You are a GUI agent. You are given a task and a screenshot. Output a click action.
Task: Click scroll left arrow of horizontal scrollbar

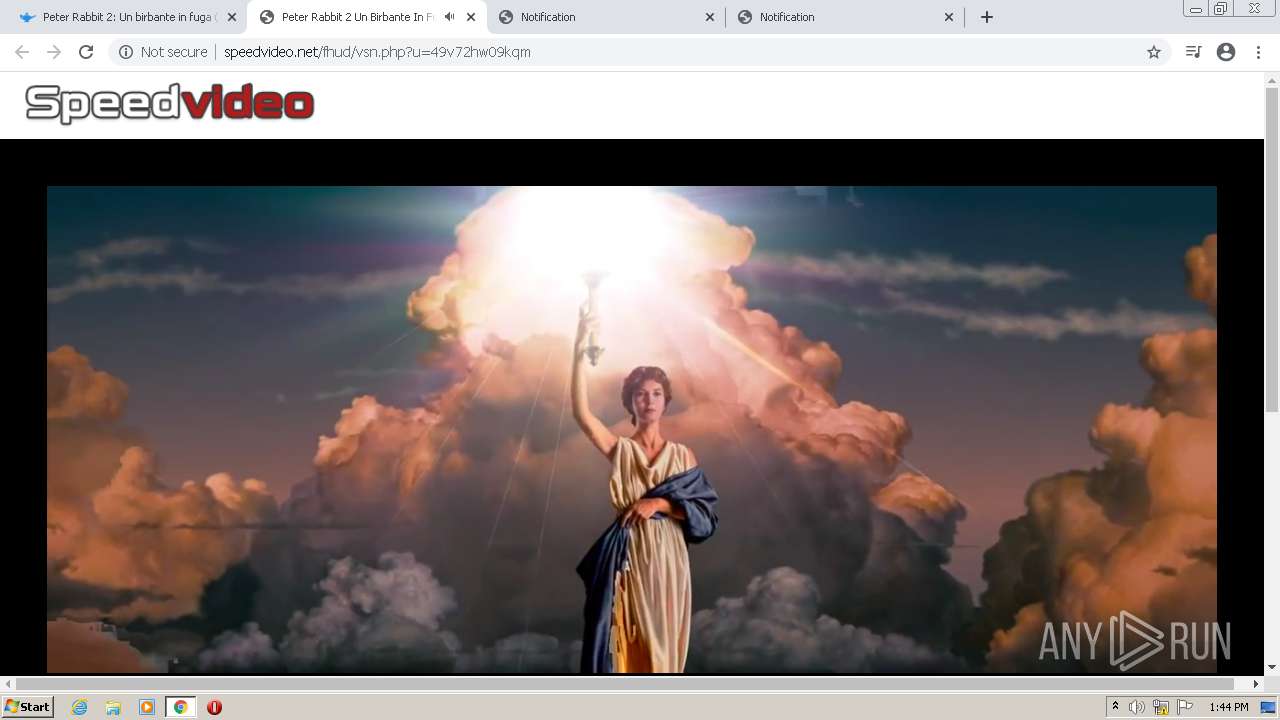[8, 684]
